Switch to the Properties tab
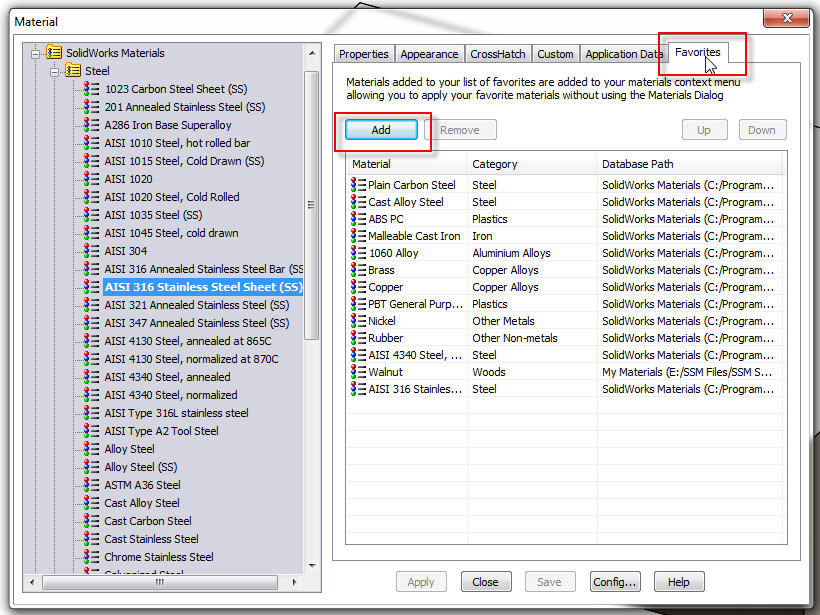The height and width of the screenshot is (615, 820). click(363, 54)
